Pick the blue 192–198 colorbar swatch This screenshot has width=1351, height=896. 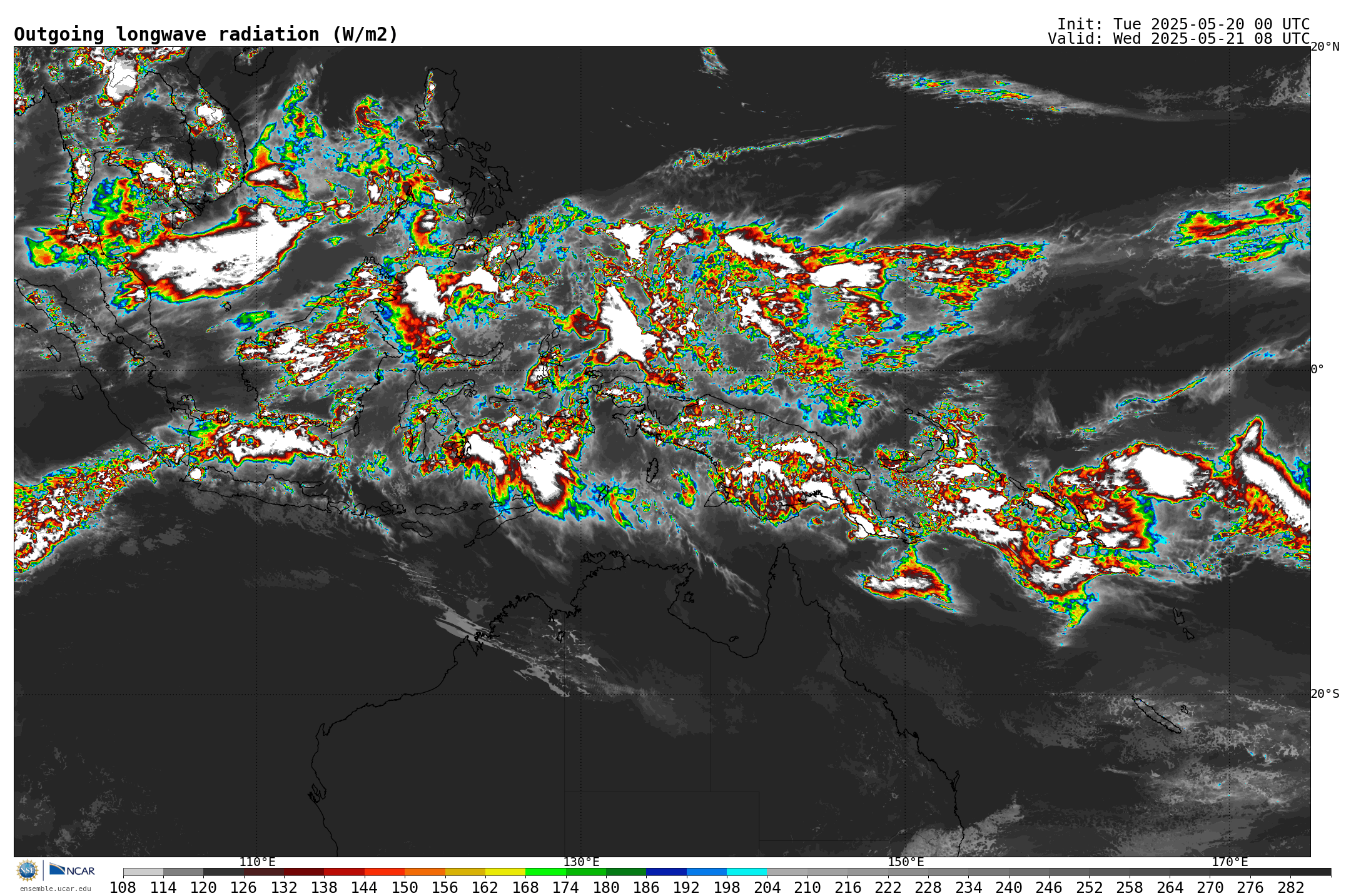tap(707, 872)
